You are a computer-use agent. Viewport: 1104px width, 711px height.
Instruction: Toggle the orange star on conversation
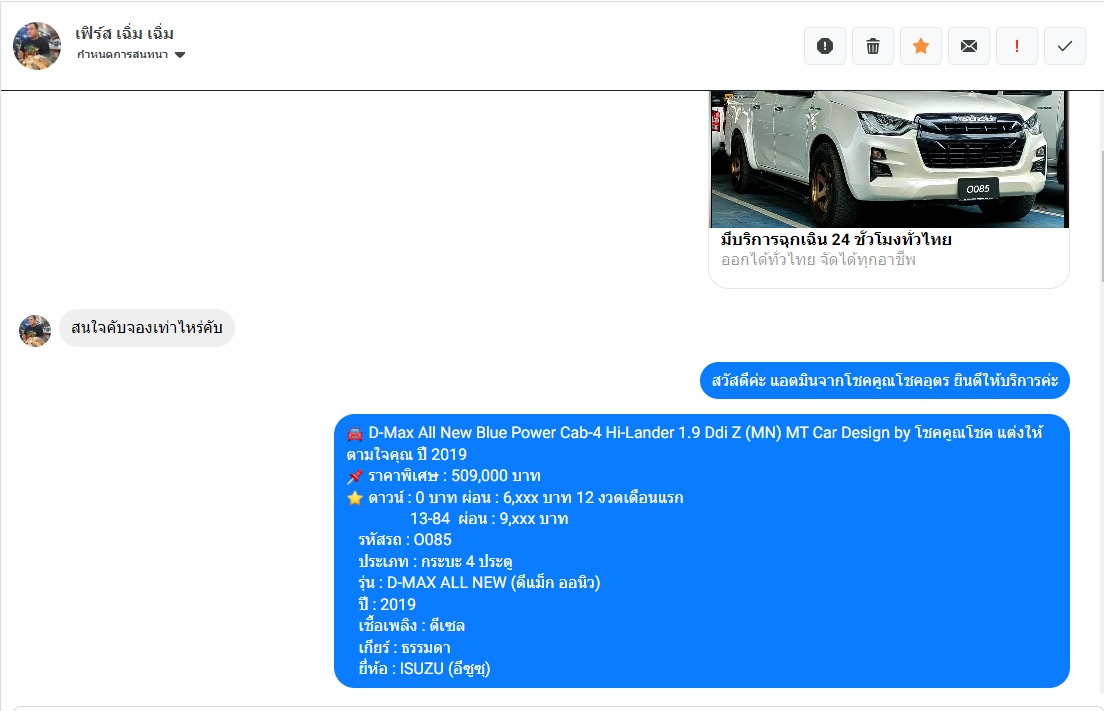(921, 46)
